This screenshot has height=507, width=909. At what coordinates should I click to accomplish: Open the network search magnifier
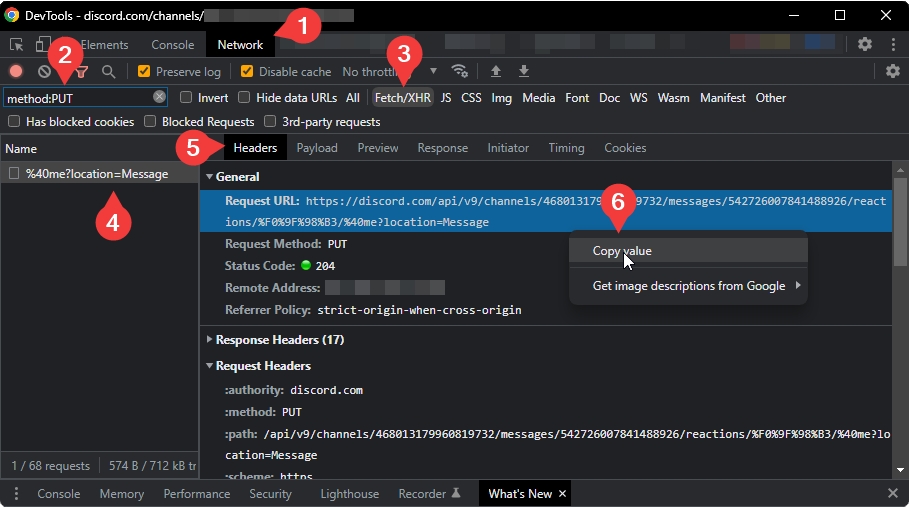[x=108, y=72]
